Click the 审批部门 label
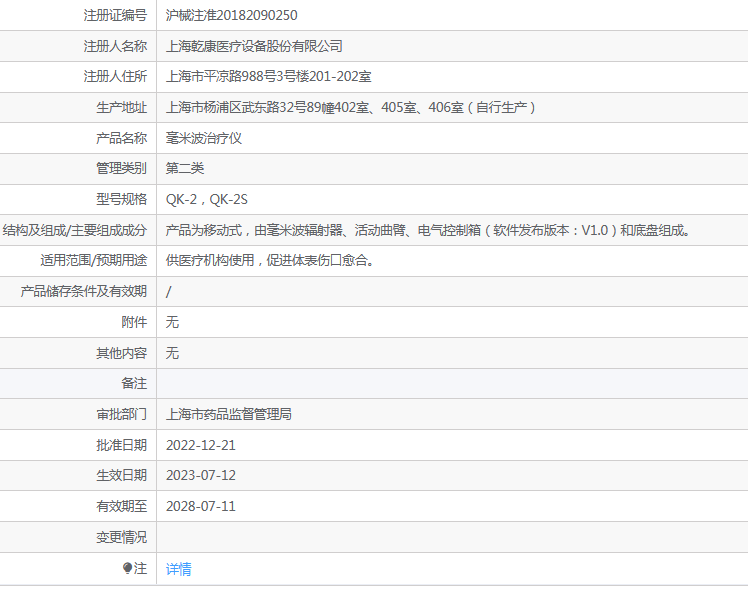This screenshot has height=597, width=748. pos(121,414)
